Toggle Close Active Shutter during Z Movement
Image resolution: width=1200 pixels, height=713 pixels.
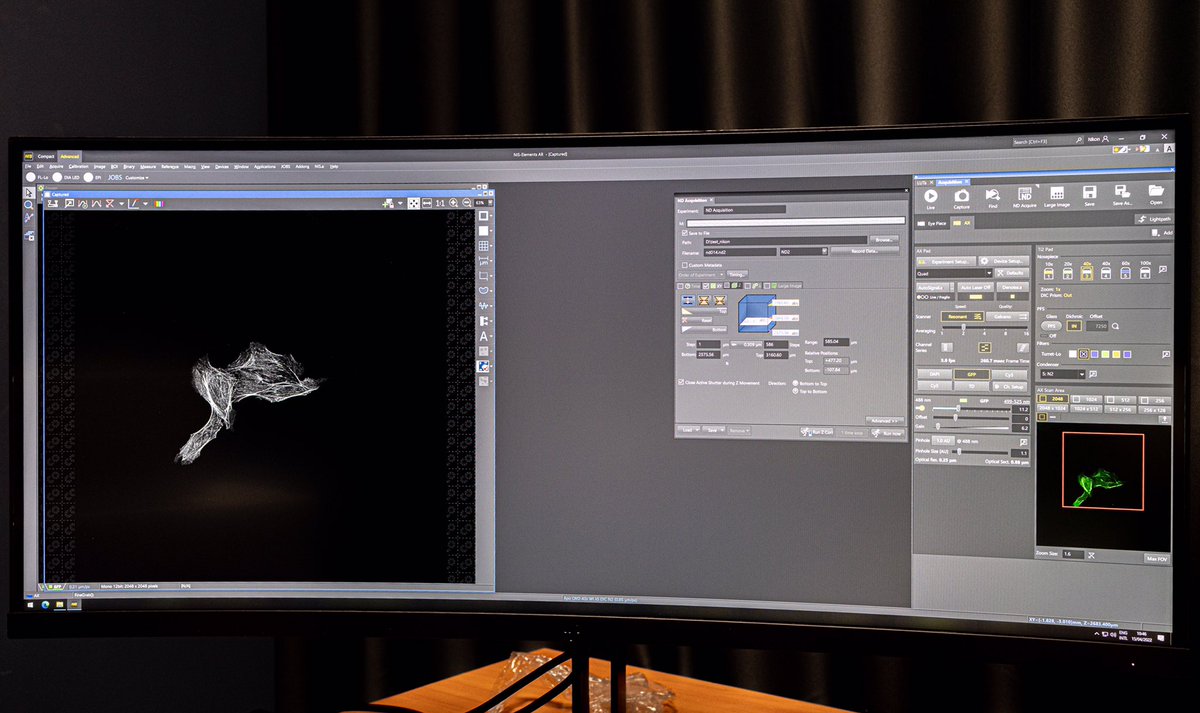682,381
